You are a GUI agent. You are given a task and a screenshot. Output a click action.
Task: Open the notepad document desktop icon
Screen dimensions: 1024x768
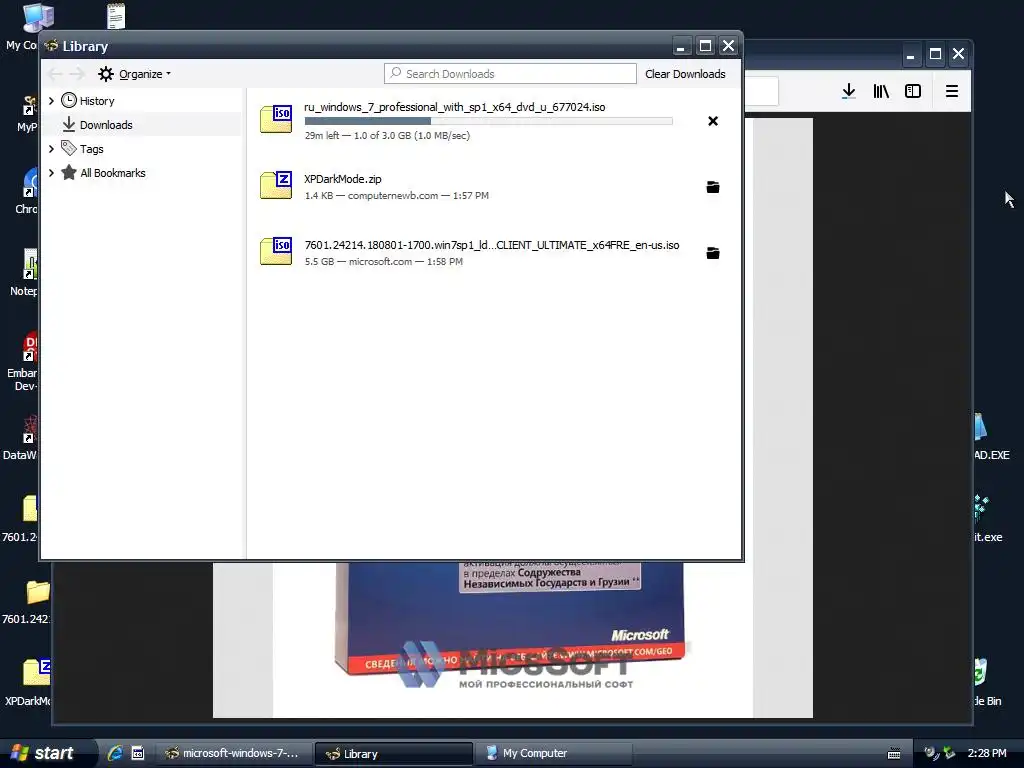point(116,16)
